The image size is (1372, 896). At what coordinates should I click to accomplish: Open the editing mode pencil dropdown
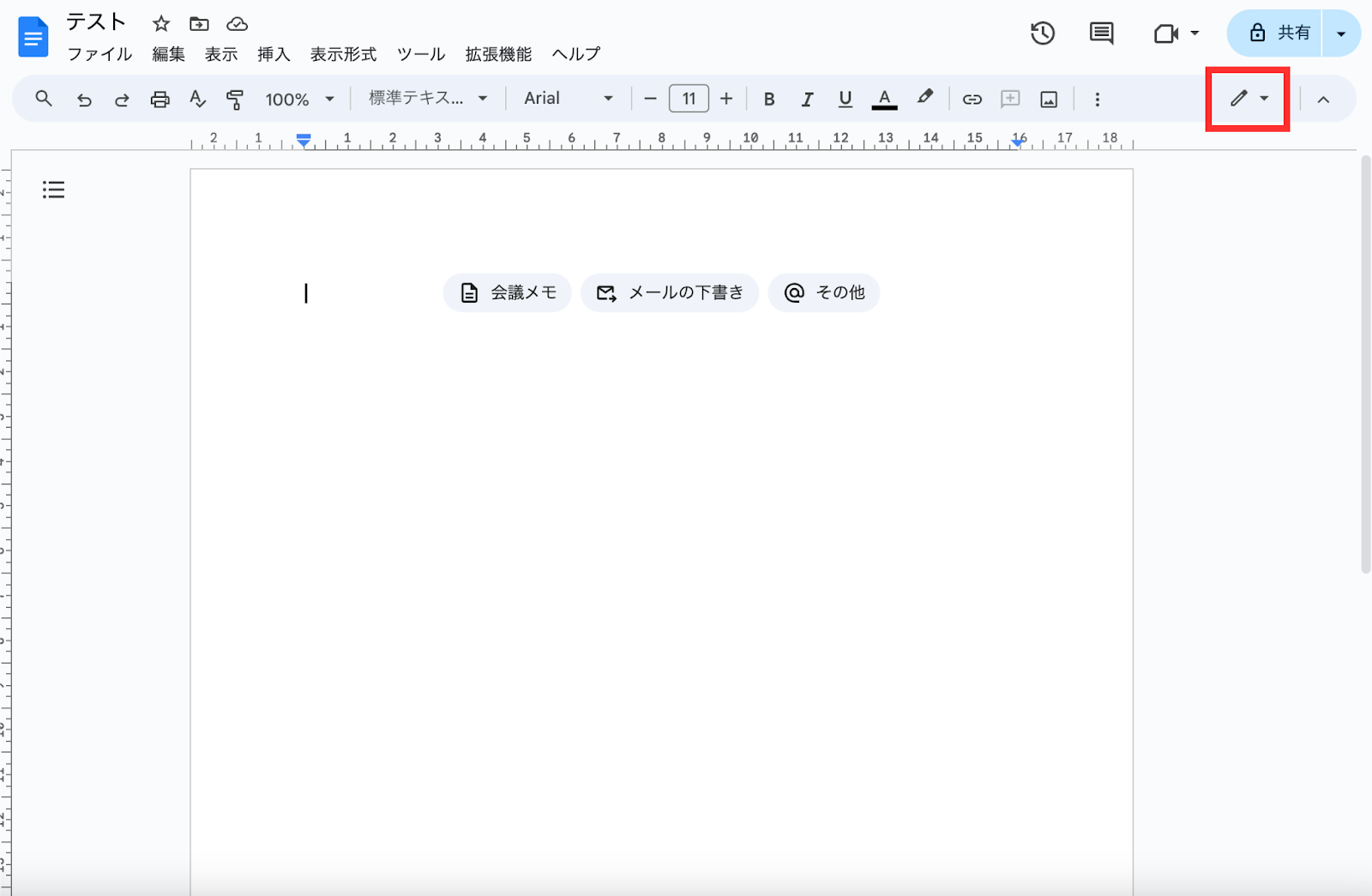pyautogui.click(x=1248, y=99)
